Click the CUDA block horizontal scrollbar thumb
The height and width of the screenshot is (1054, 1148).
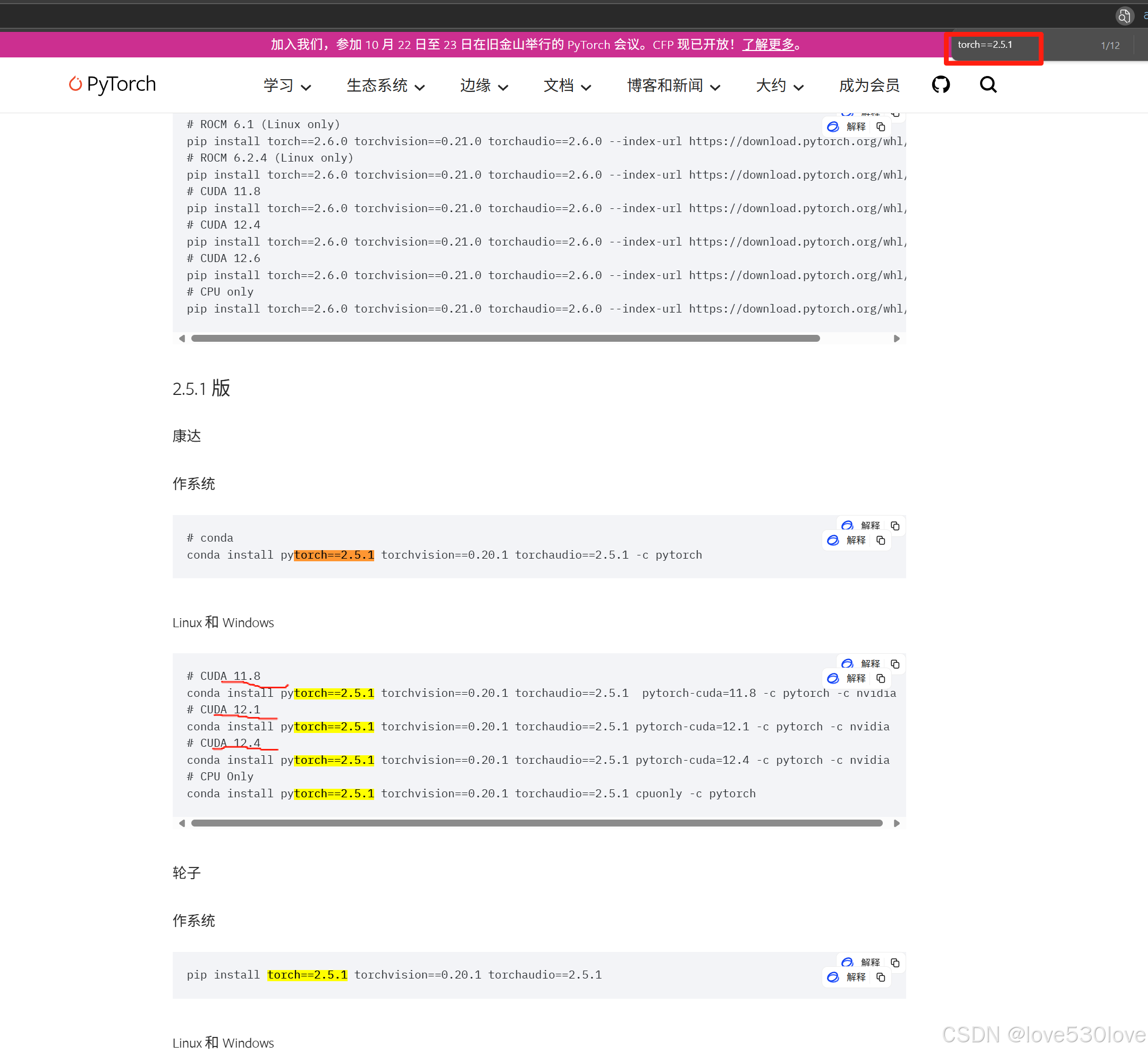pyautogui.click(x=536, y=823)
